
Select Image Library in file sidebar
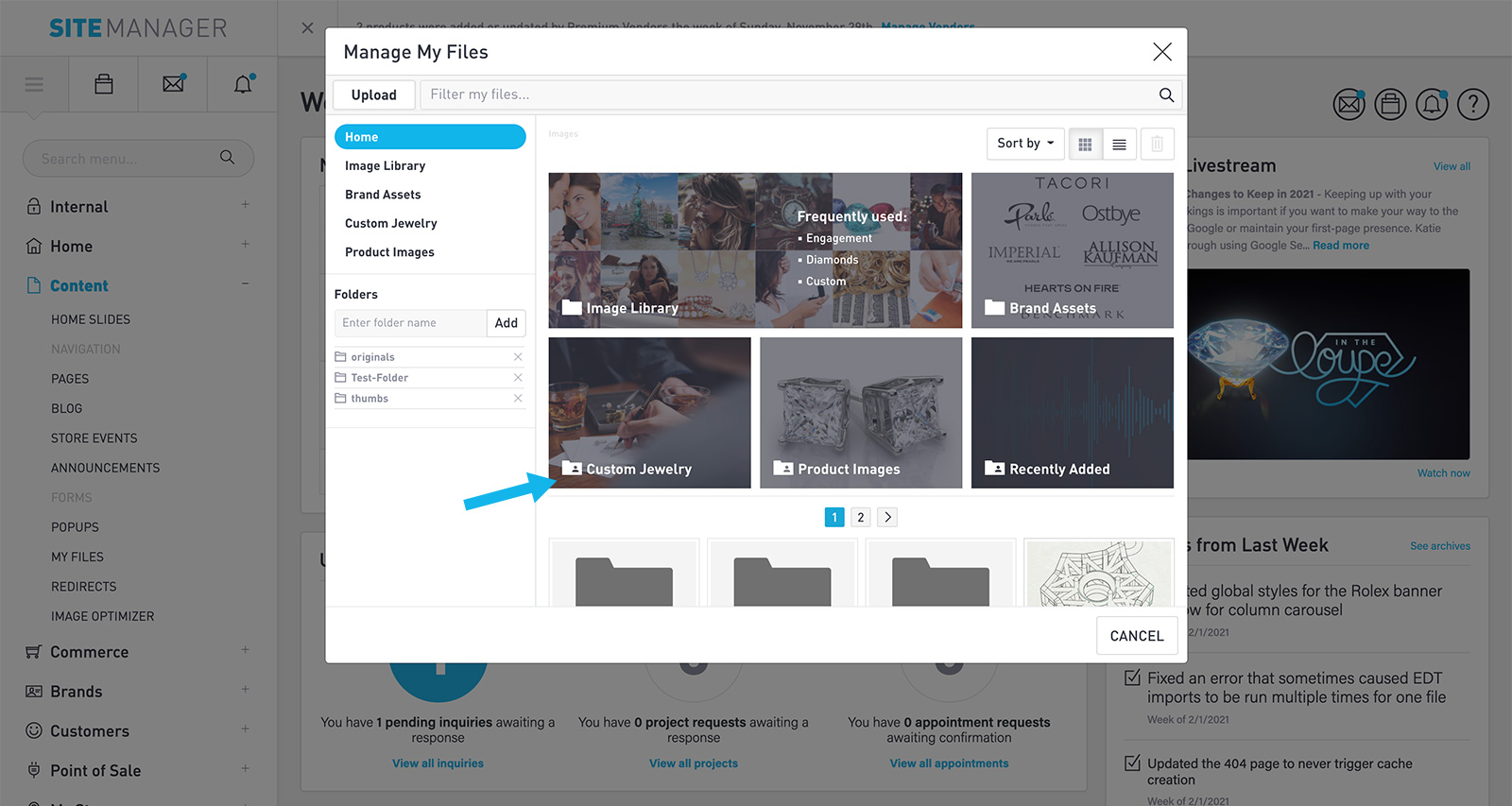click(385, 166)
